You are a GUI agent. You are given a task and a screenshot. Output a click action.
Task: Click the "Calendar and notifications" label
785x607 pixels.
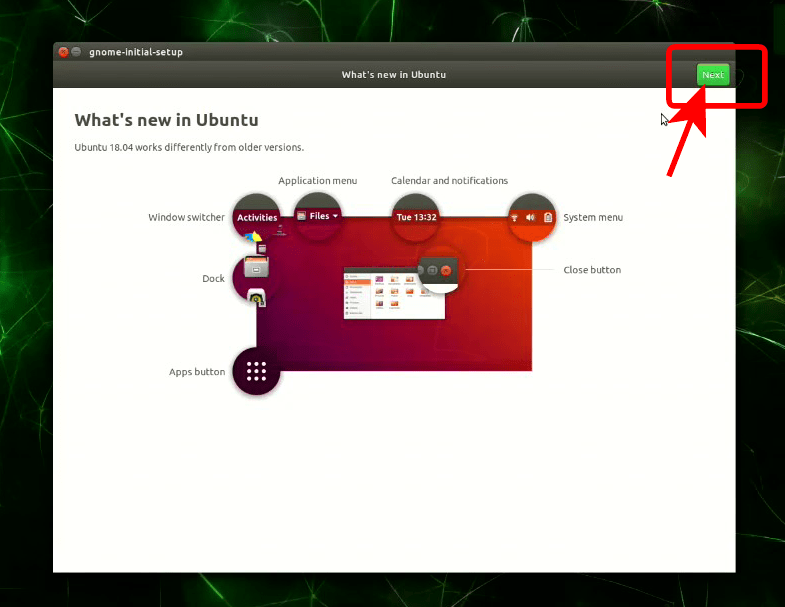[x=449, y=181]
